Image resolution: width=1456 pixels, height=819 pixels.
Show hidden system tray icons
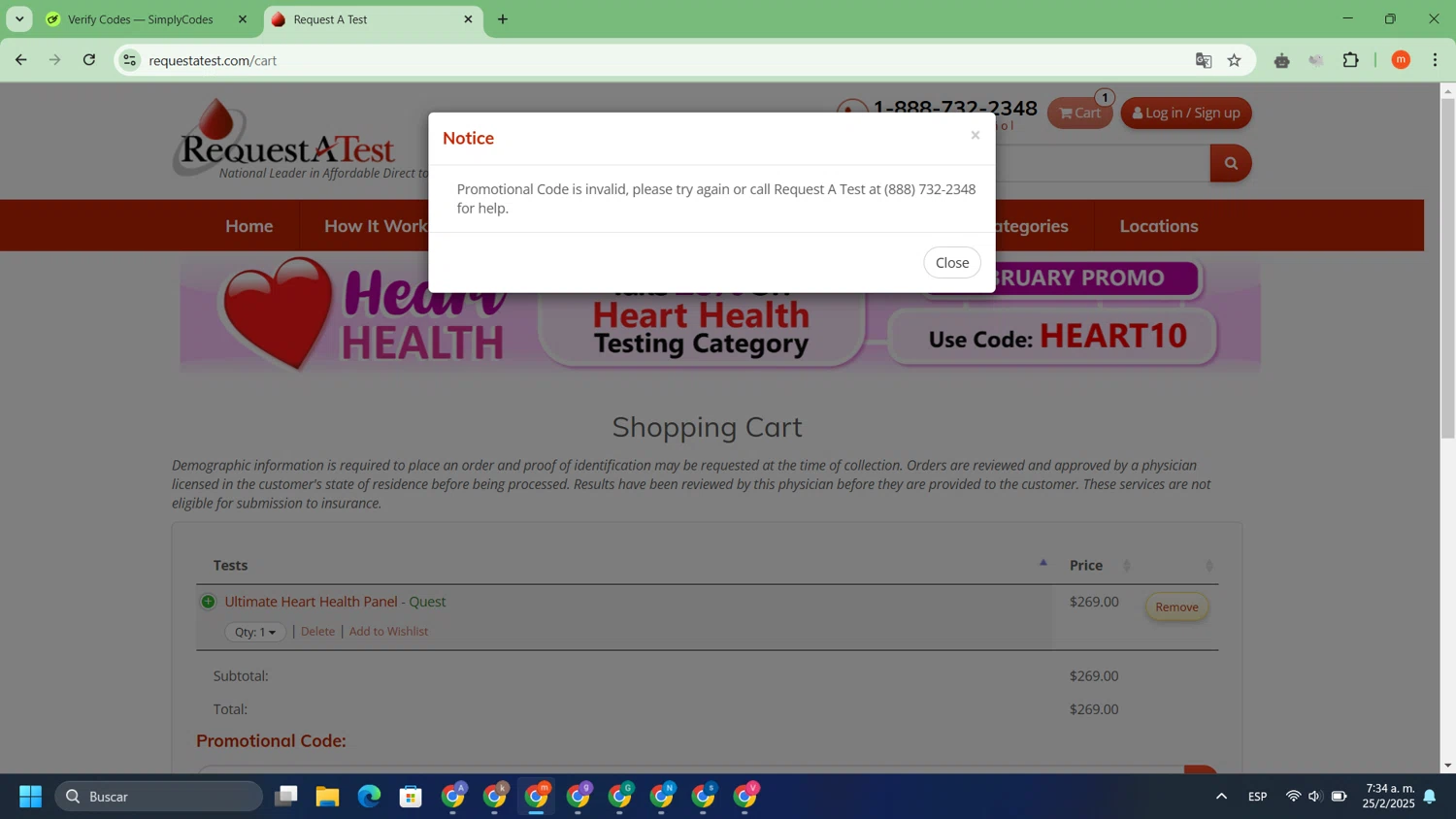tap(1221, 797)
